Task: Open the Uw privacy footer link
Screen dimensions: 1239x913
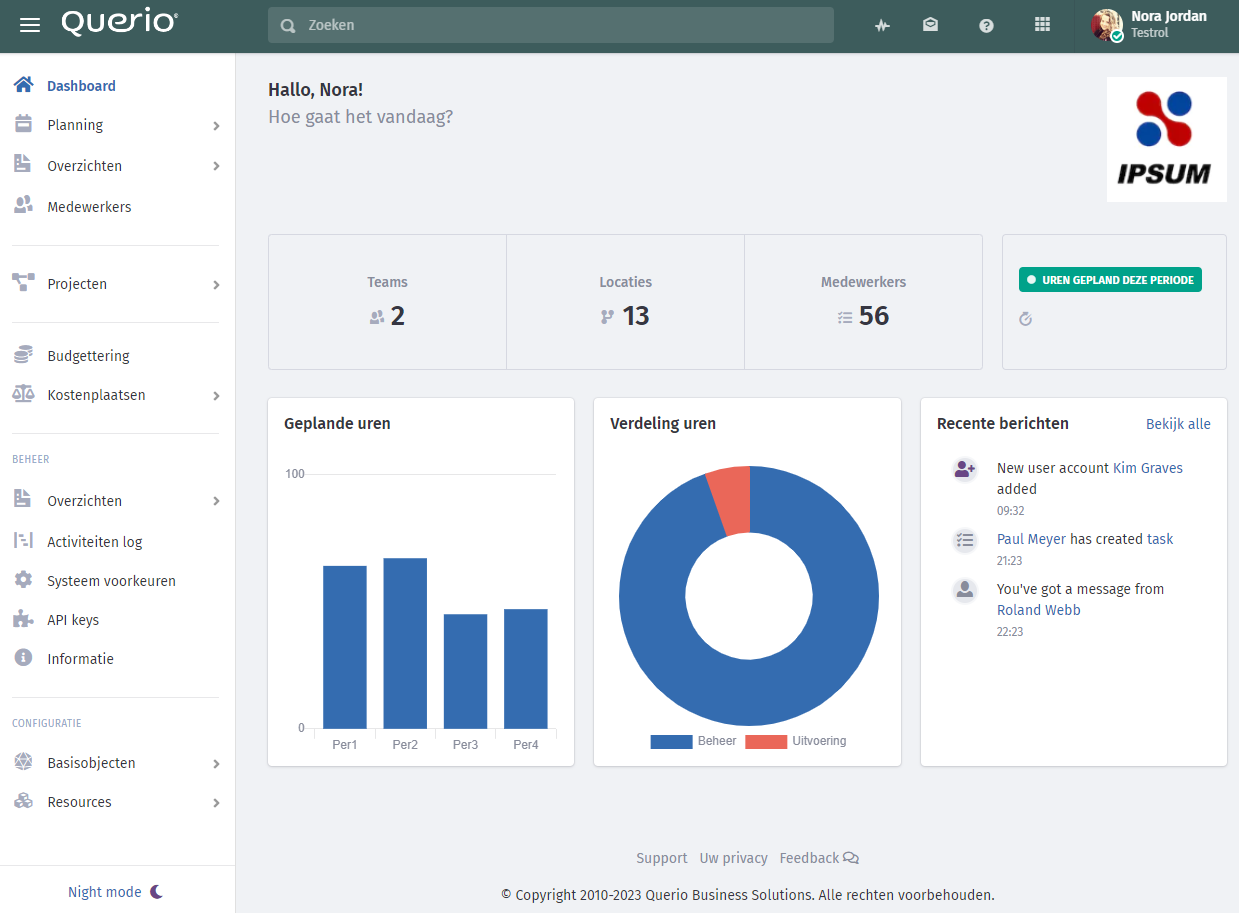Action: 734,858
